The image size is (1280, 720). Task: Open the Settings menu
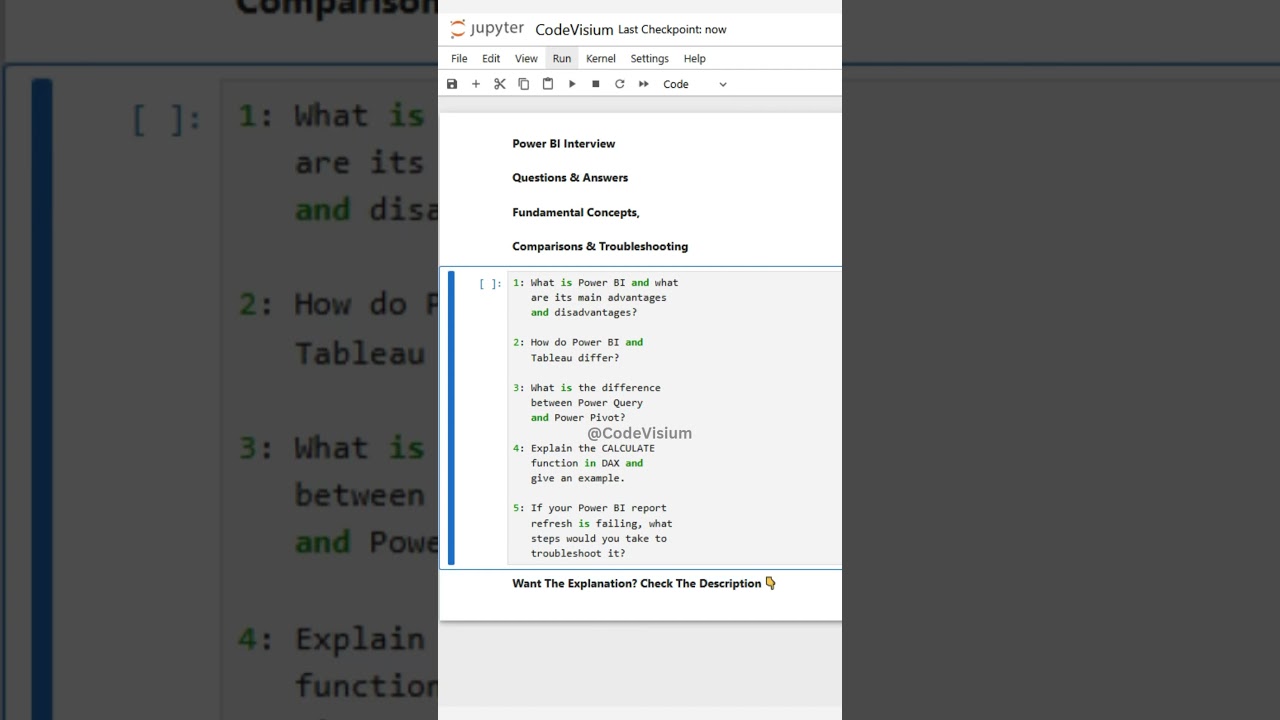(650, 59)
